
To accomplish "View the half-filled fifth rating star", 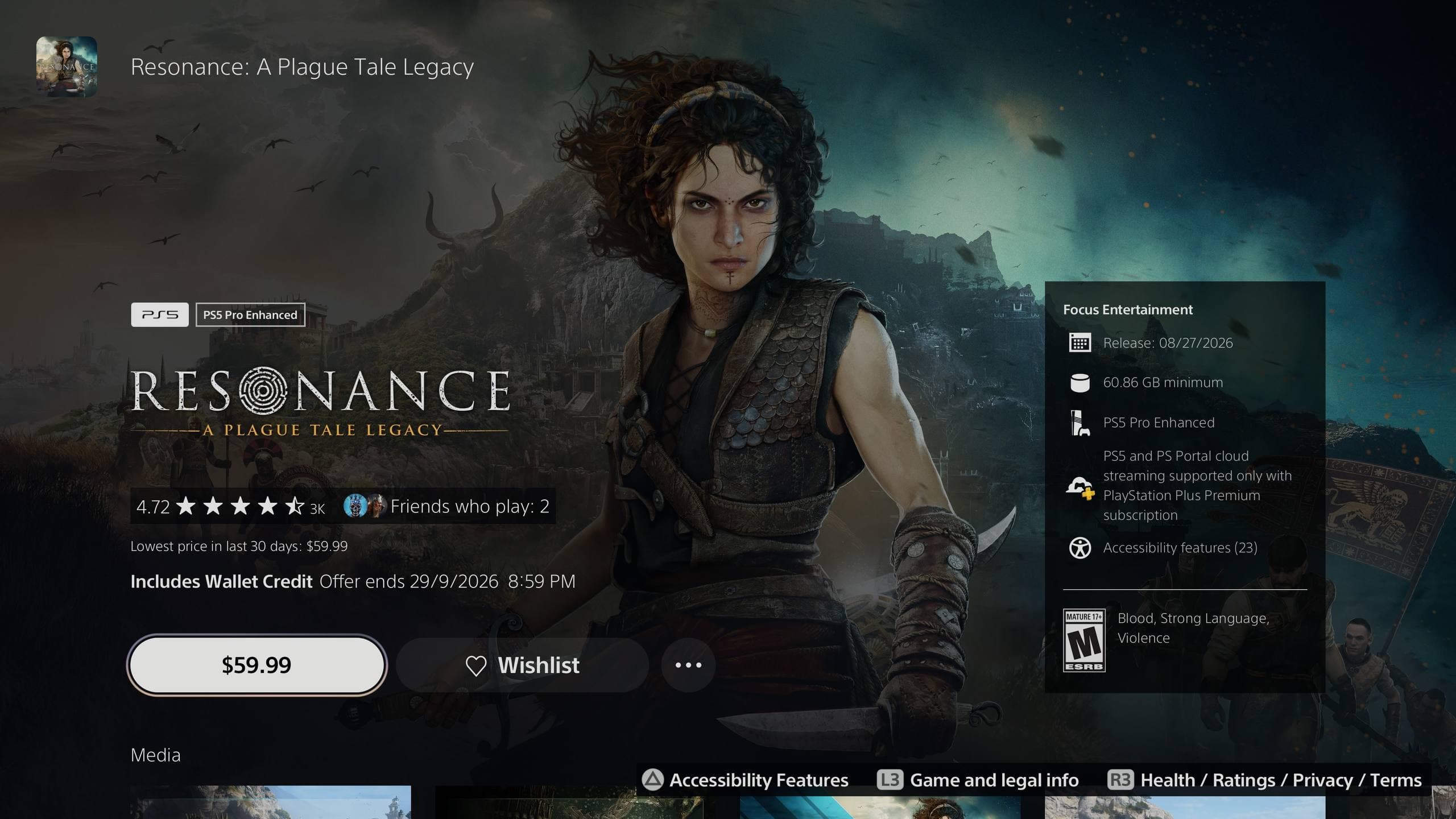I will pos(295,506).
